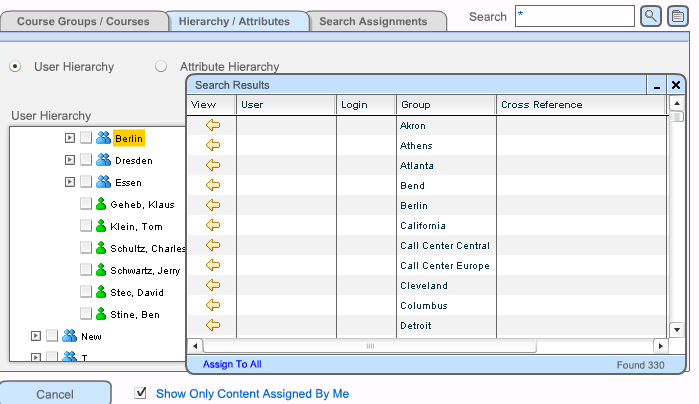Toggle Show Only Content Assigned By Me
The width and height of the screenshot is (699, 404).
[x=141, y=393]
